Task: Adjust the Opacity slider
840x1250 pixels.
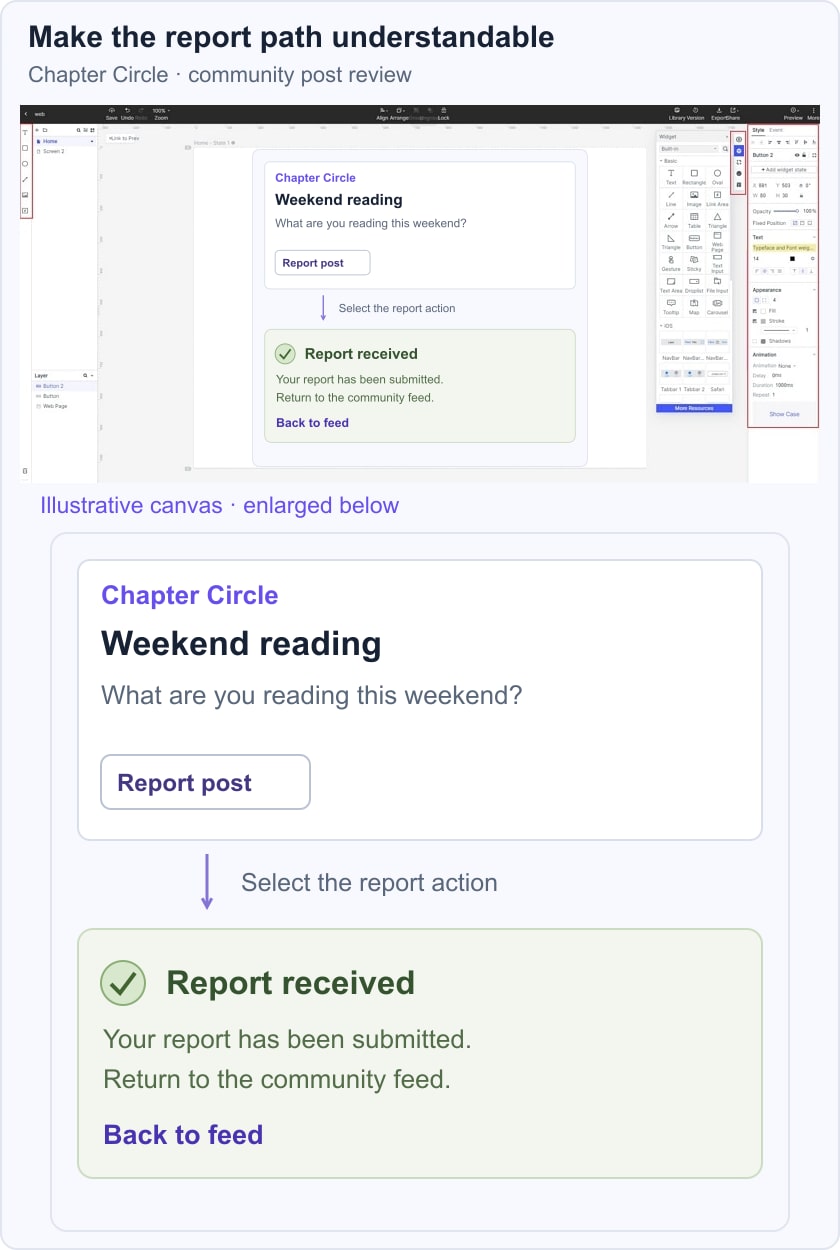Action: coord(786,211)
